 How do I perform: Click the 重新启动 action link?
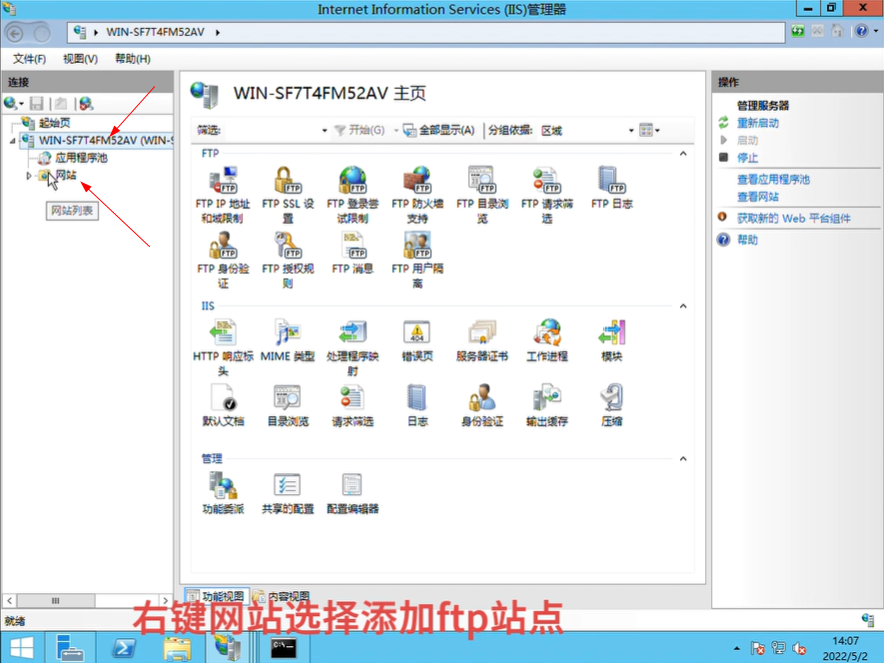(758, 123)
